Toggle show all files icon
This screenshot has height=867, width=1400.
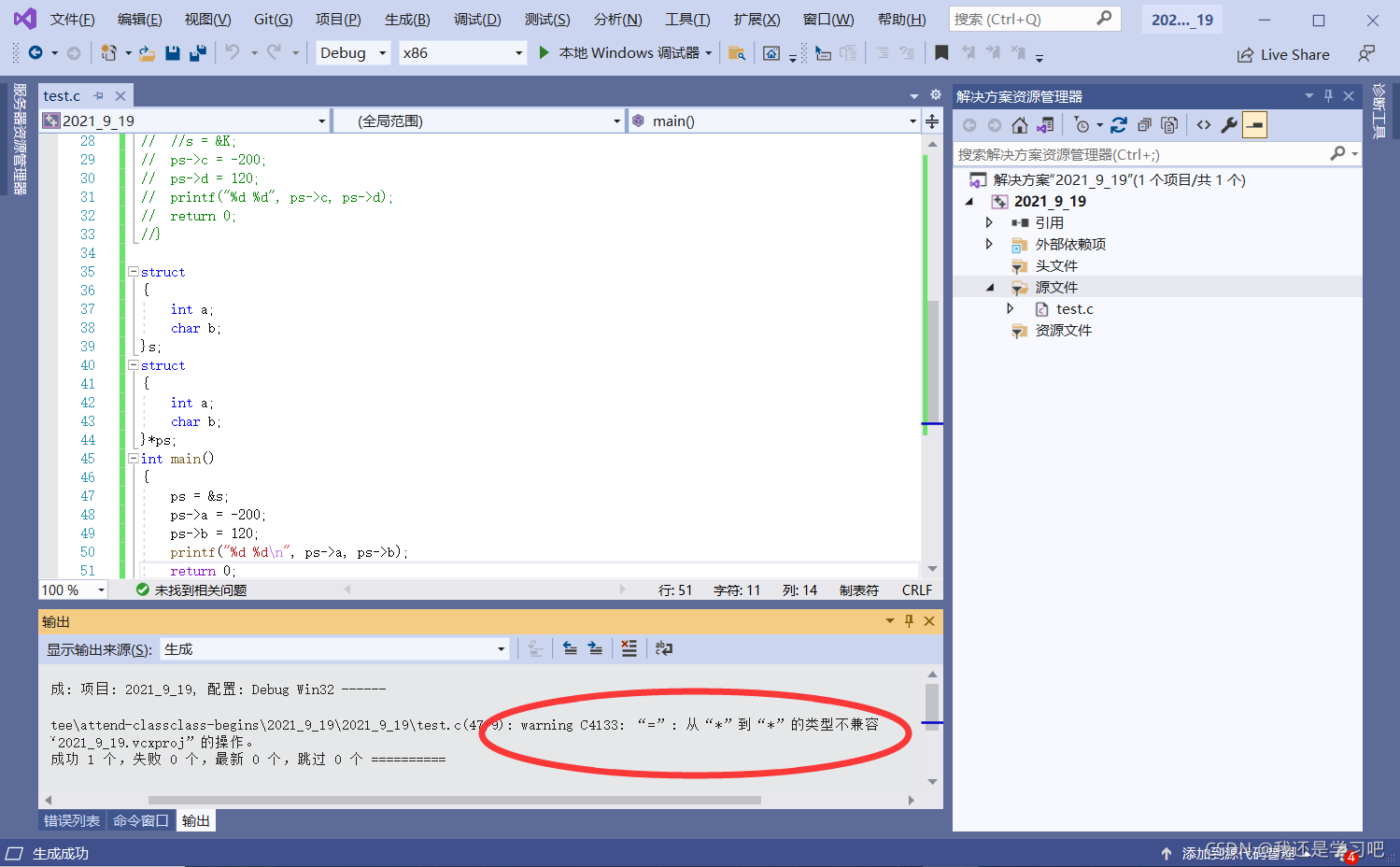(x=1169, y=125)
